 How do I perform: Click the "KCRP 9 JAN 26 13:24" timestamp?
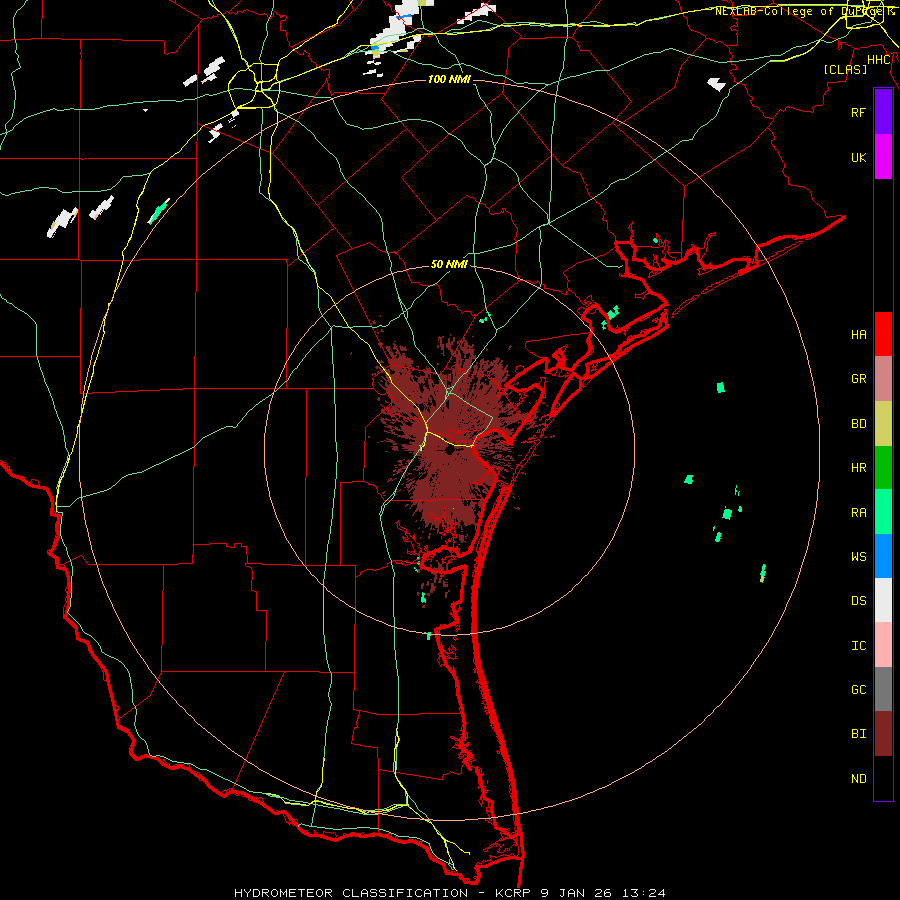coord(580,893)
